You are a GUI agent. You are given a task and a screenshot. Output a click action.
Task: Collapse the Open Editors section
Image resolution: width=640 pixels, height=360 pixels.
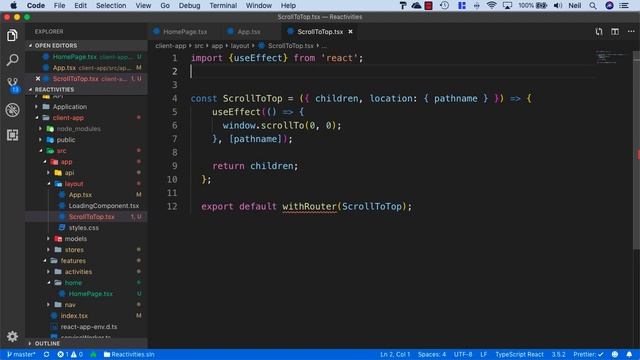[56, 45]
